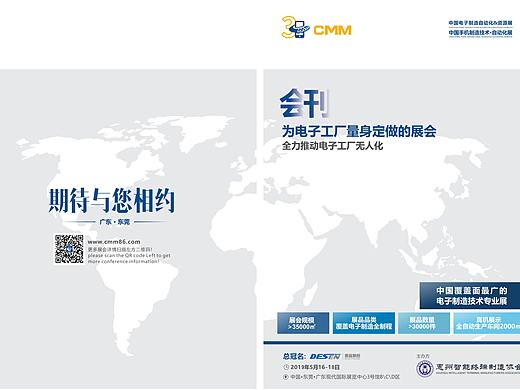Click the 'please scan the QR code' instruction text
Screen dimensions: 520x390
pos(129,258)
